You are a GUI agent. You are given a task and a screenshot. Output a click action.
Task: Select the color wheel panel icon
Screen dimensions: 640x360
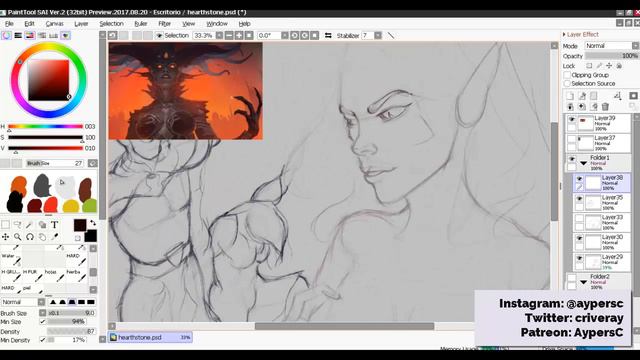[x=6, y=36]
